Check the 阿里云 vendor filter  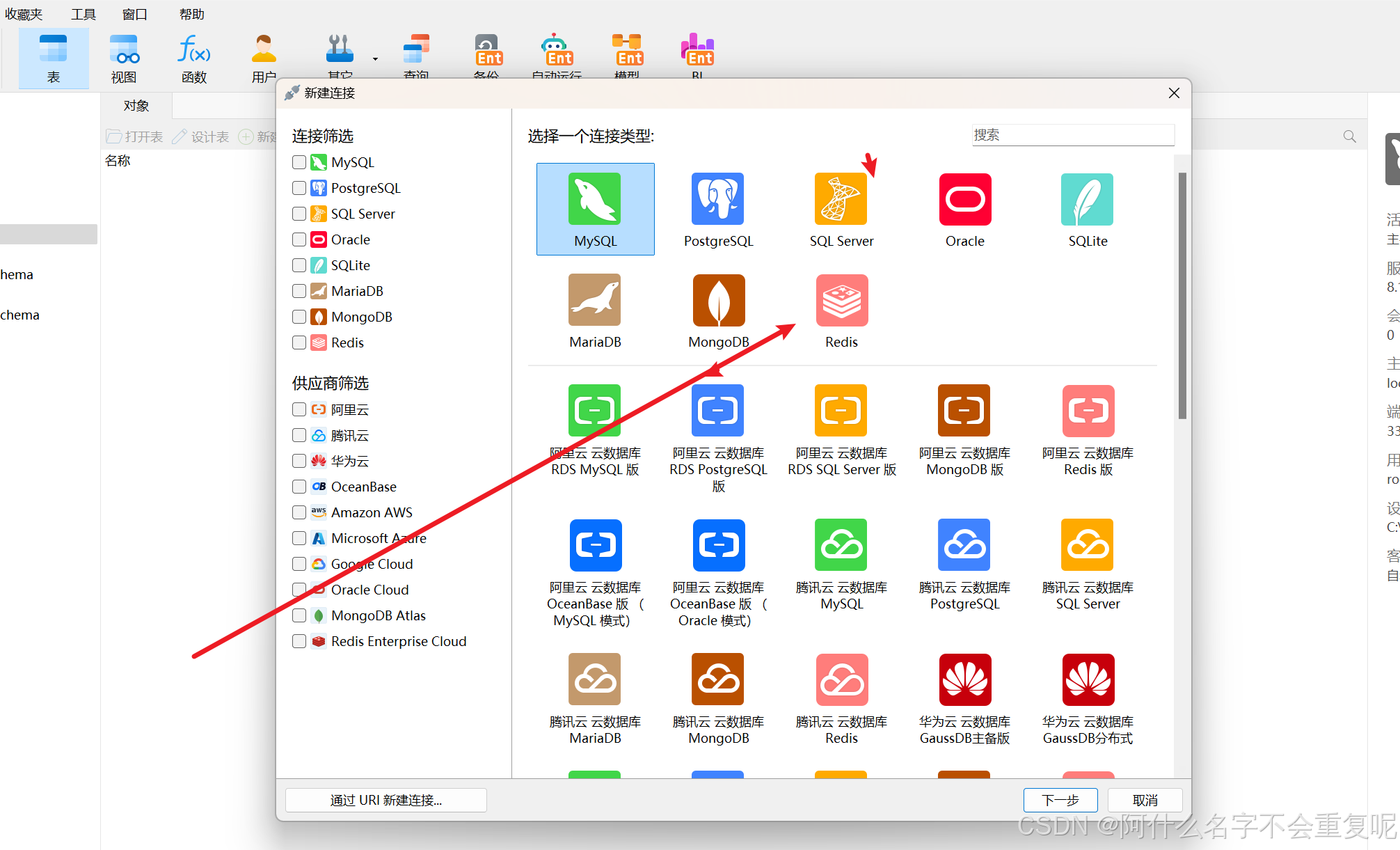click(299, 409)
